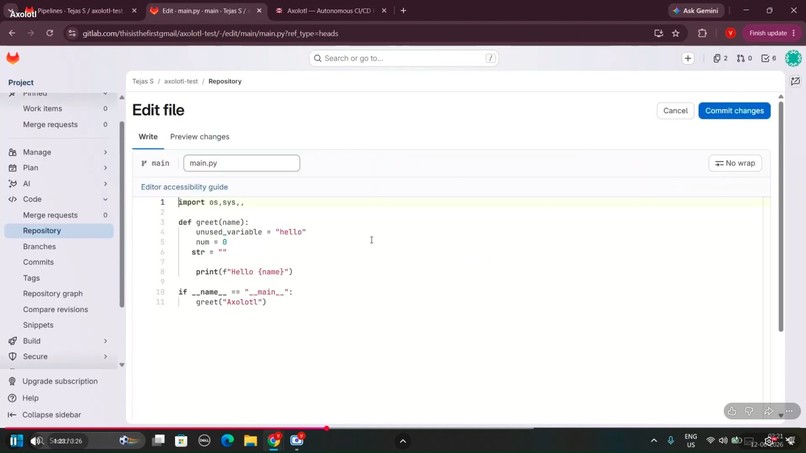Open Branches in sidebar

39,246
